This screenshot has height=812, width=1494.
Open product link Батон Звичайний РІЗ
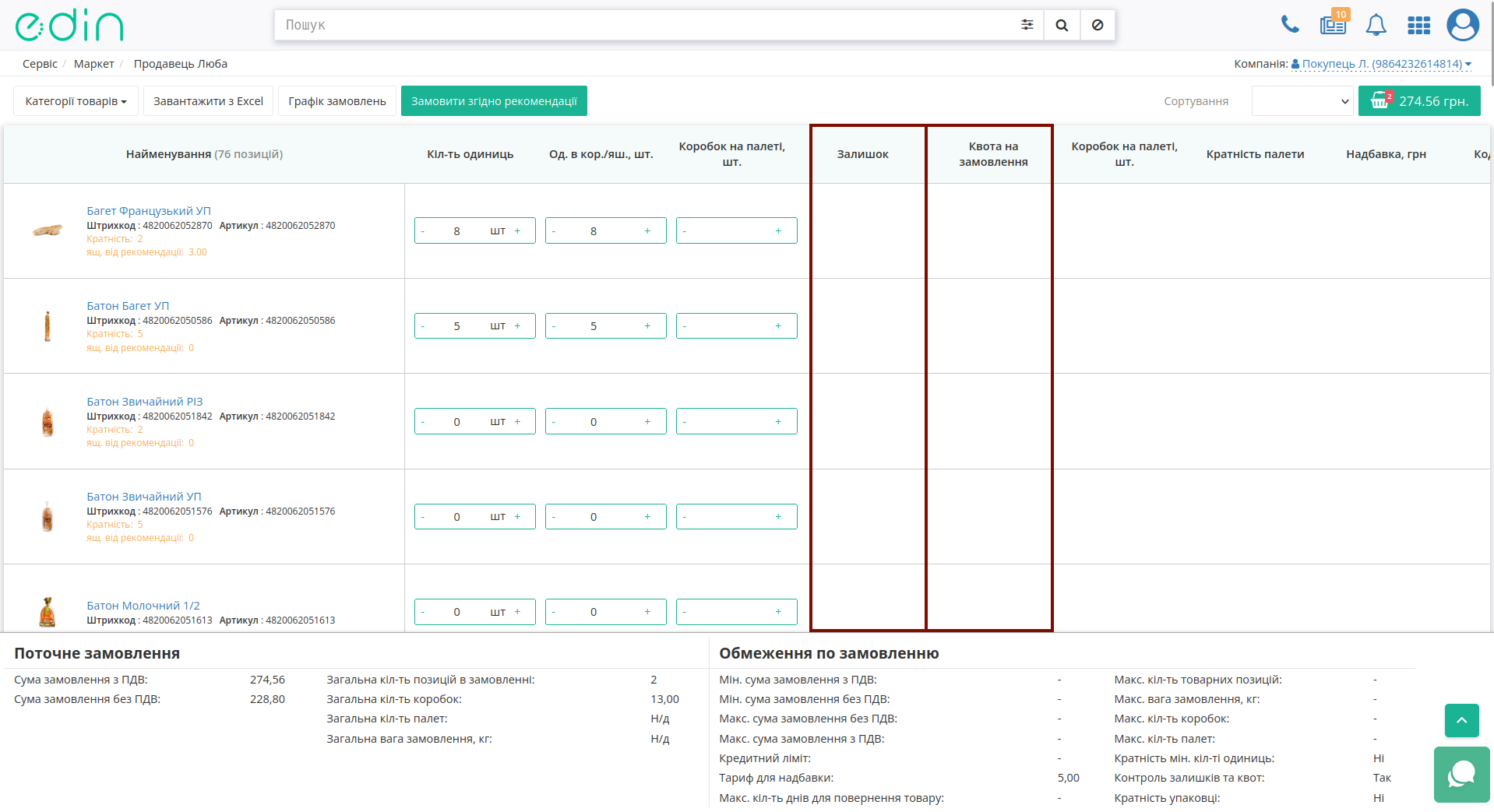(145, 402)
